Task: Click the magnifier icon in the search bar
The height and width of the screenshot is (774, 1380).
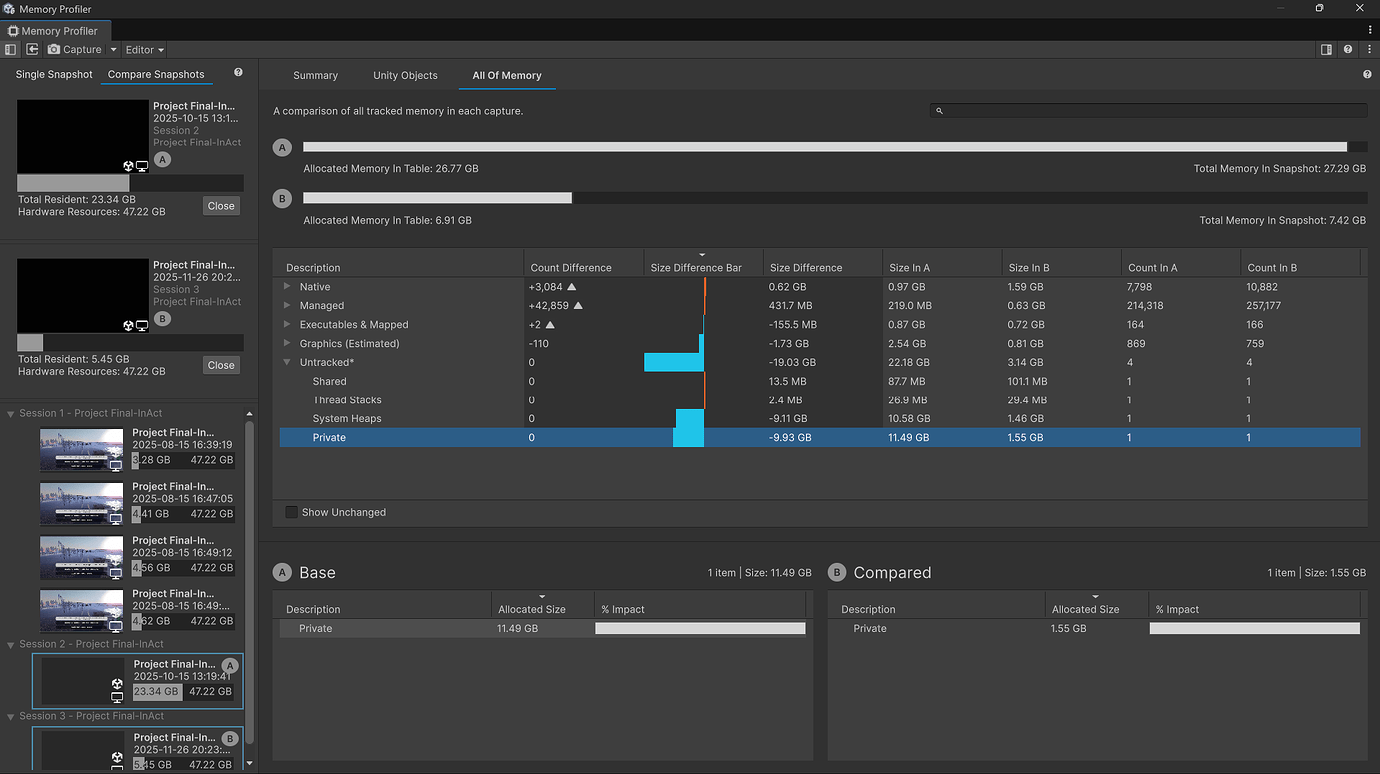Action: pyautogui.click(x=937, y=110)
